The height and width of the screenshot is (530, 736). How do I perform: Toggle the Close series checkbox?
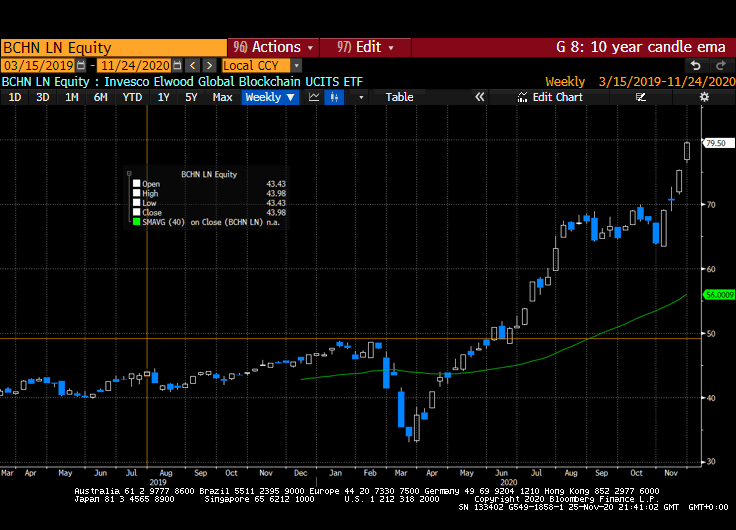[137, 212]
